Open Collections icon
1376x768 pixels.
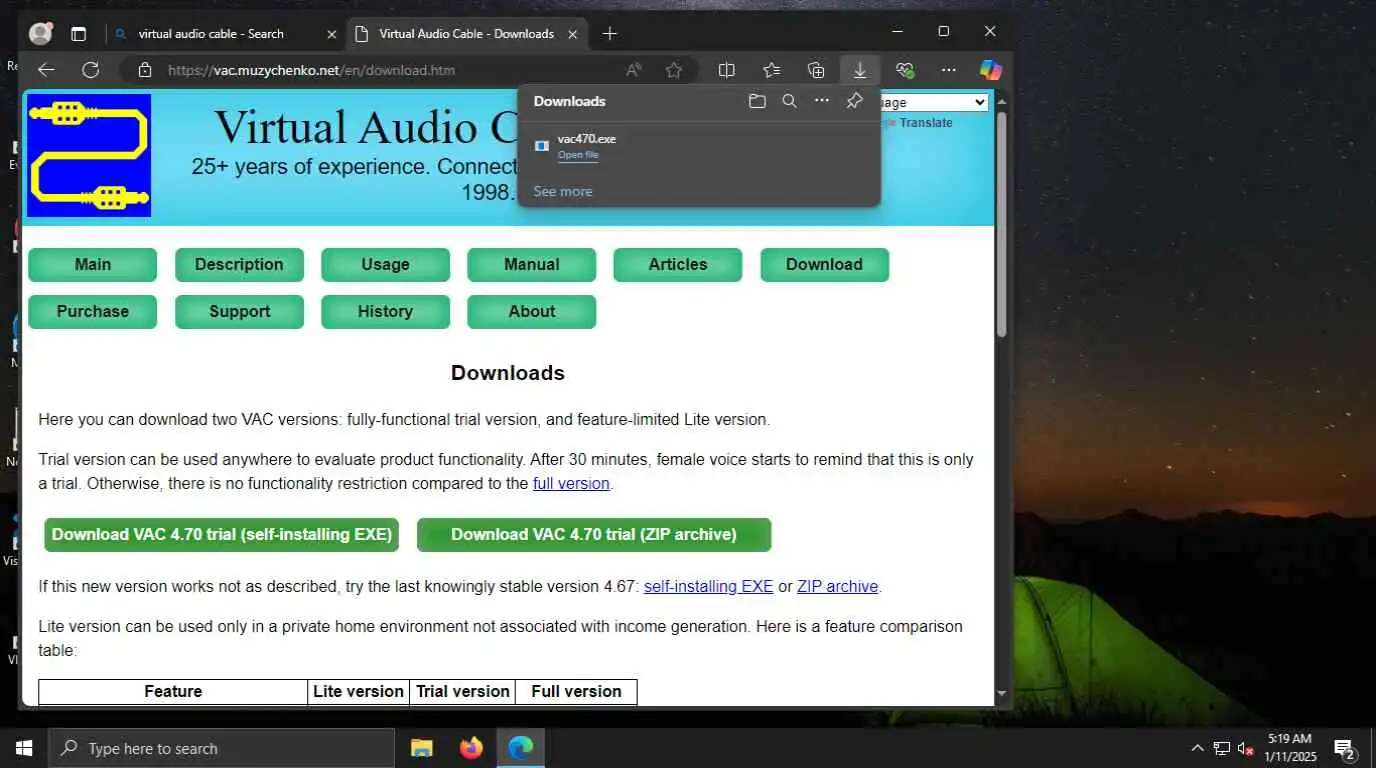(x=816, y=70)
